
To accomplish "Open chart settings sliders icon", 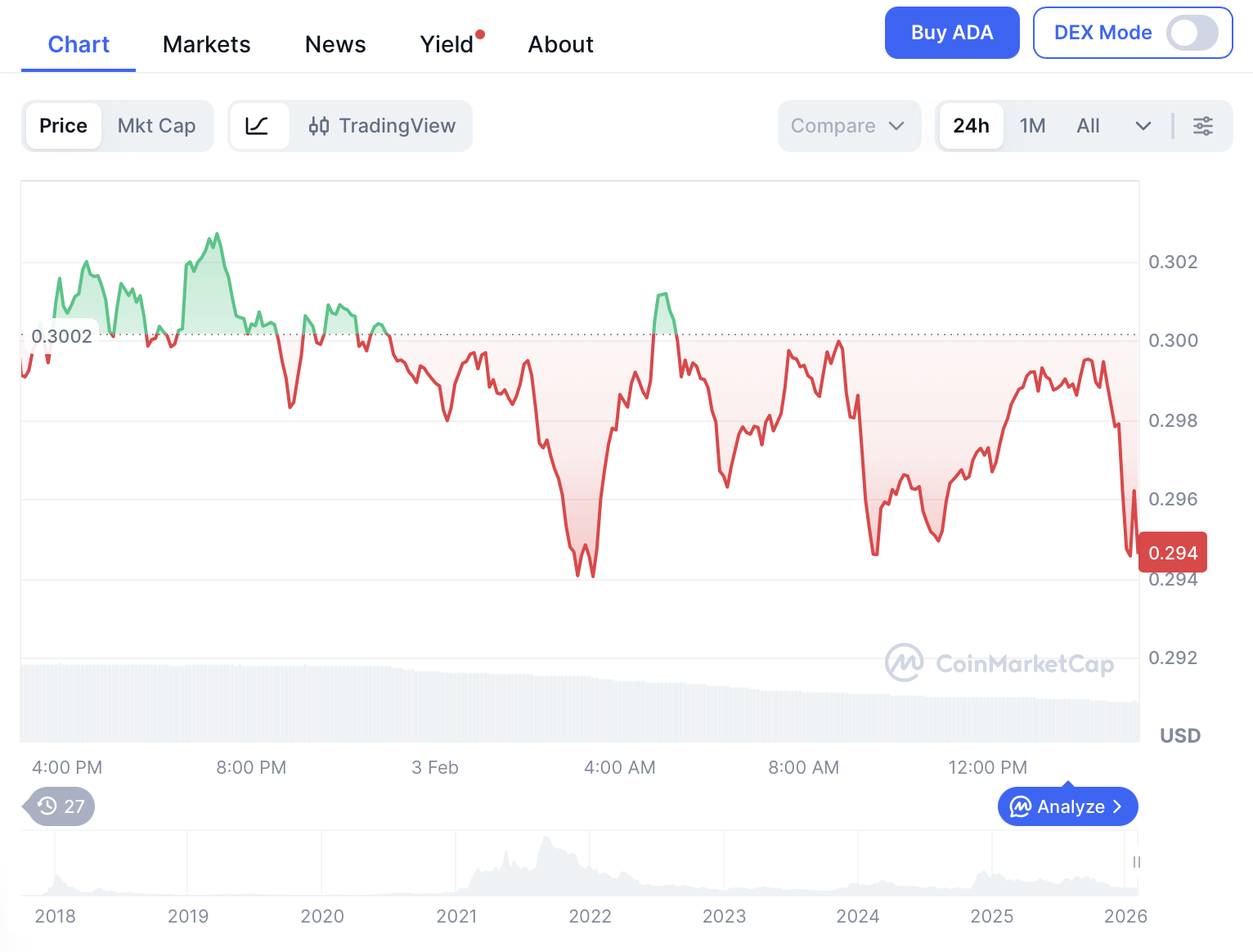I will (1202, 126).
